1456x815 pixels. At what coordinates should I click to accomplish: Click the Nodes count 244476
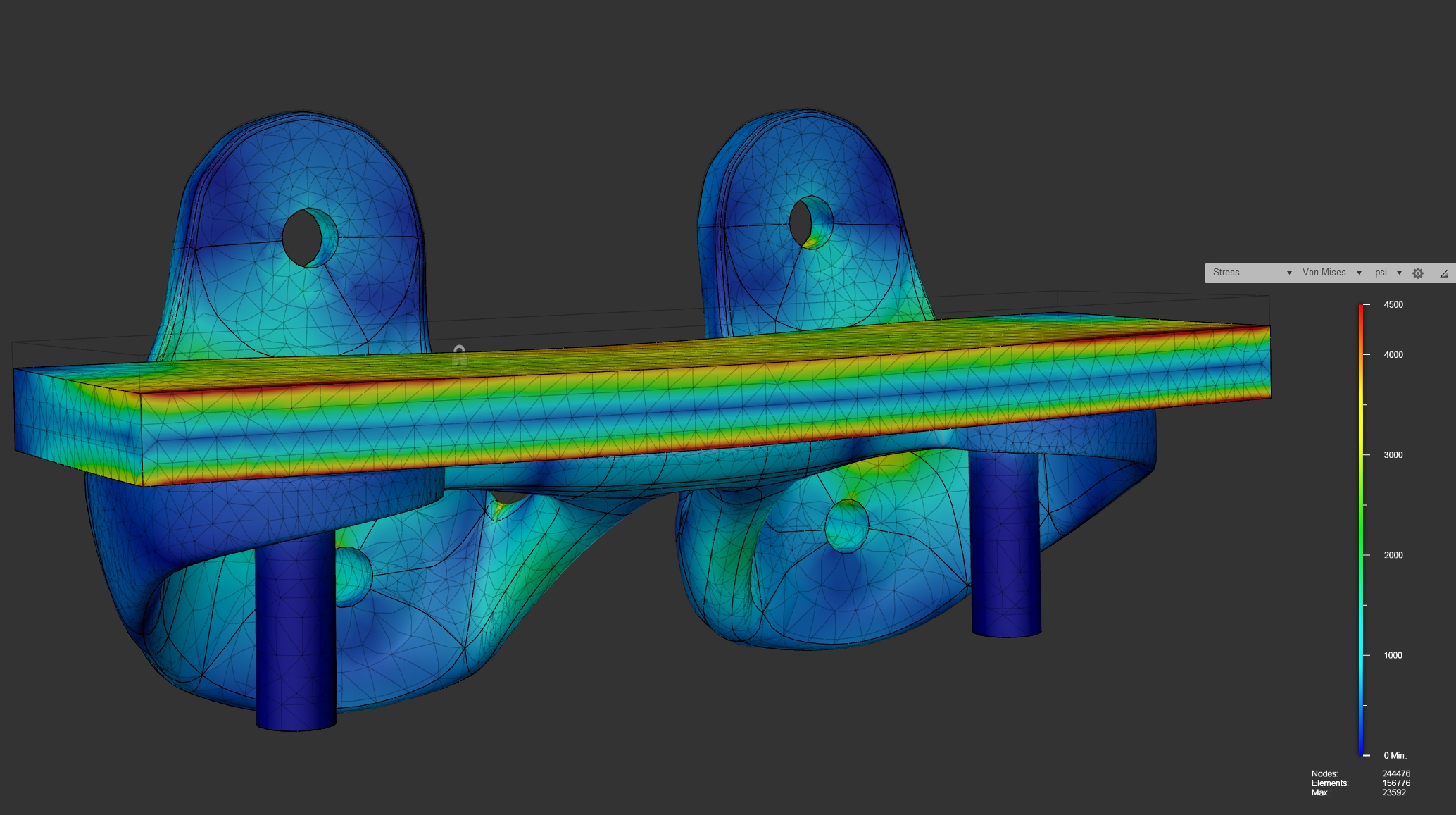point(1395,773)
